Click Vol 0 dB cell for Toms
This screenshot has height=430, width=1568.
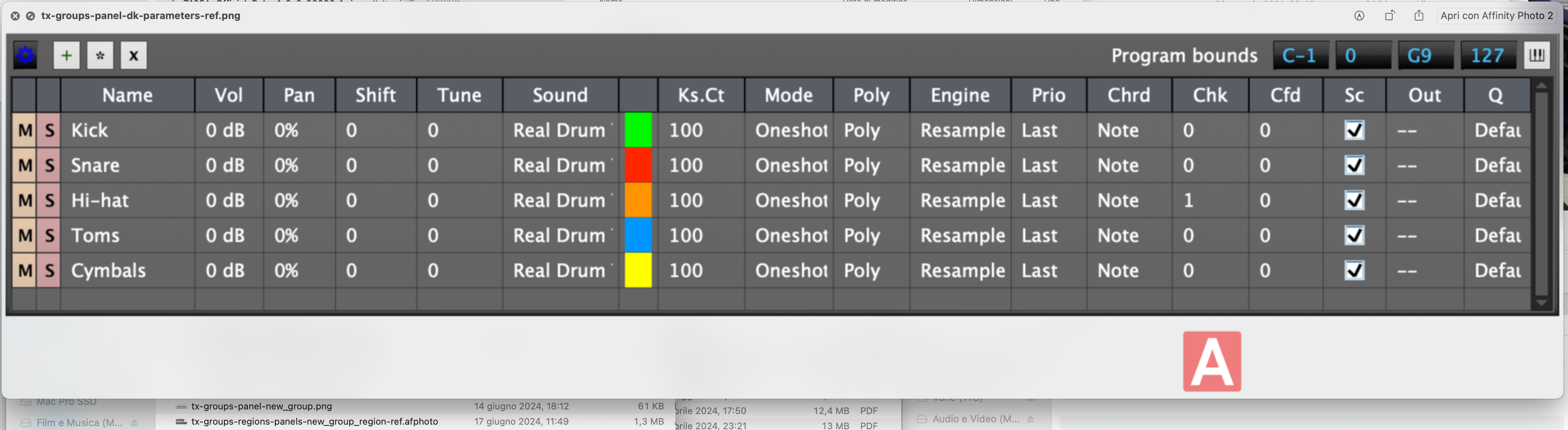tap(229, 235)
